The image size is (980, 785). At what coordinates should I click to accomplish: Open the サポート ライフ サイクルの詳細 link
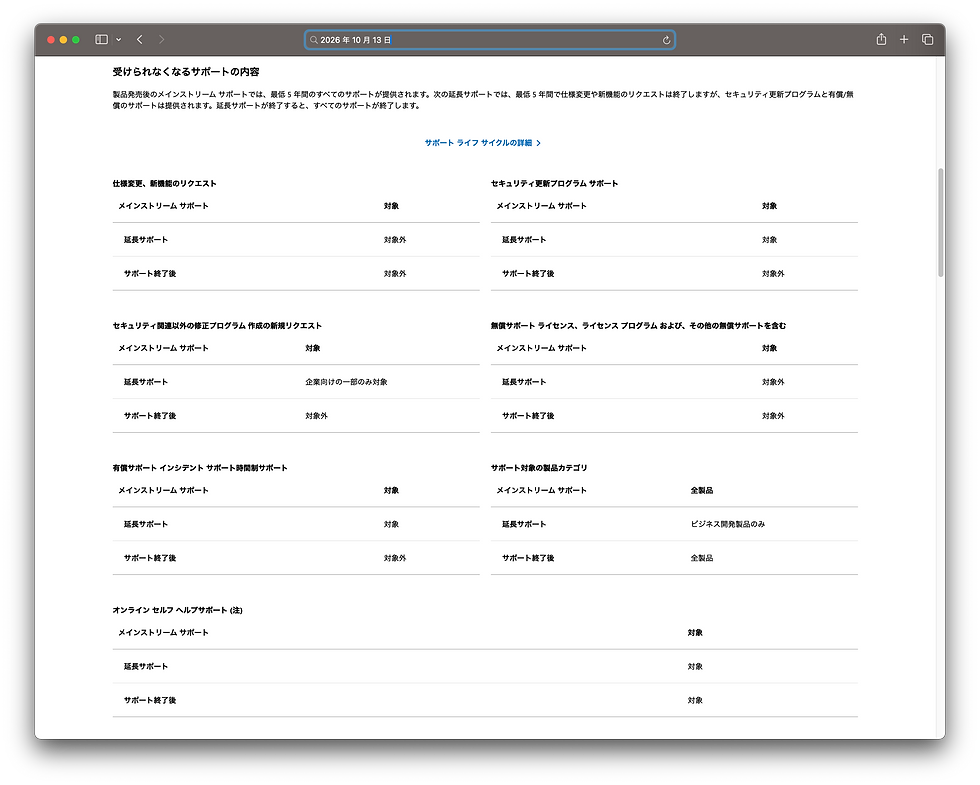(x=482, y=142)
